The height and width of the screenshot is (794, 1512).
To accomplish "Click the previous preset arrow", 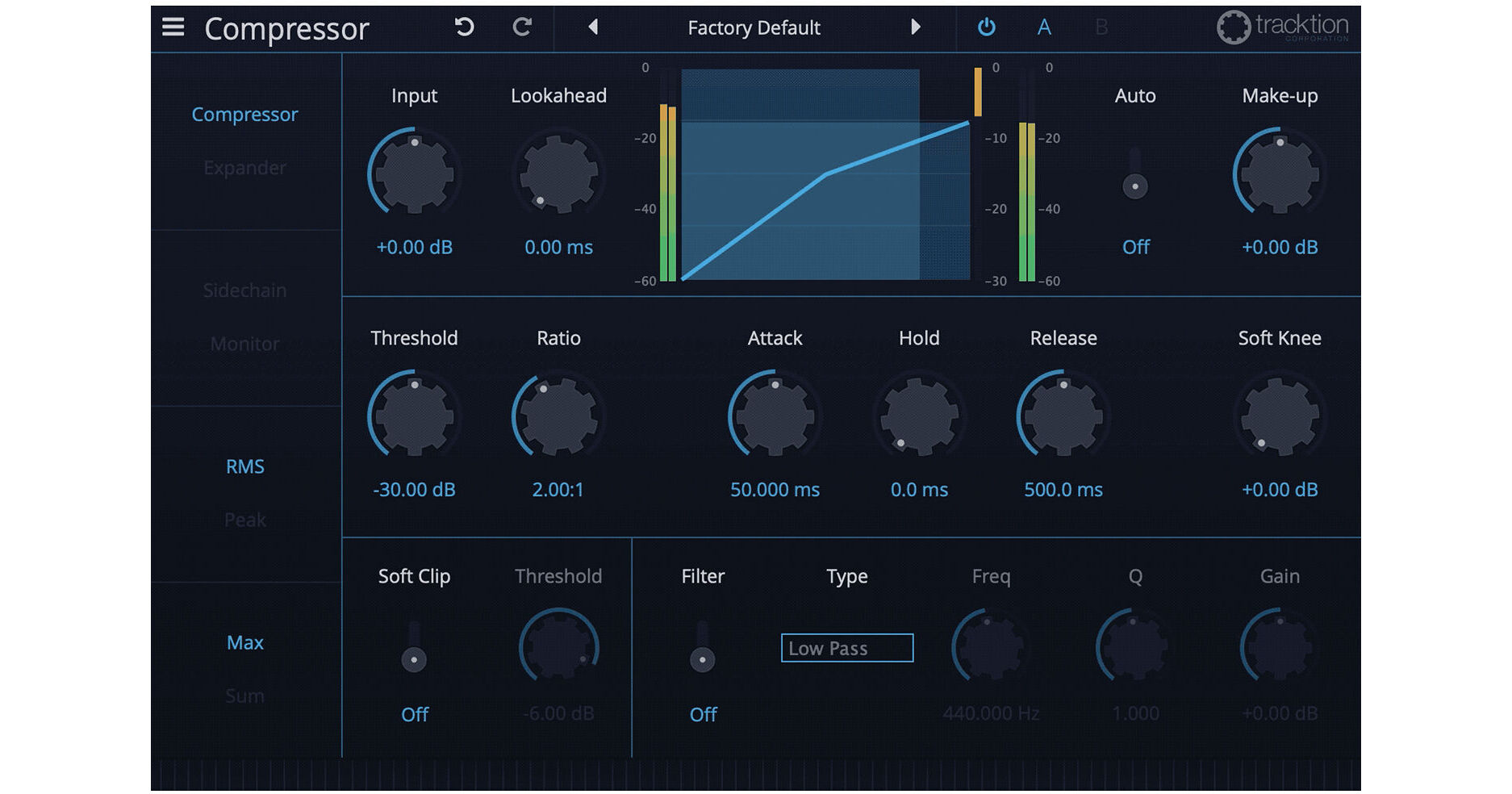I will pyautogui.click(x=593, y=27).
